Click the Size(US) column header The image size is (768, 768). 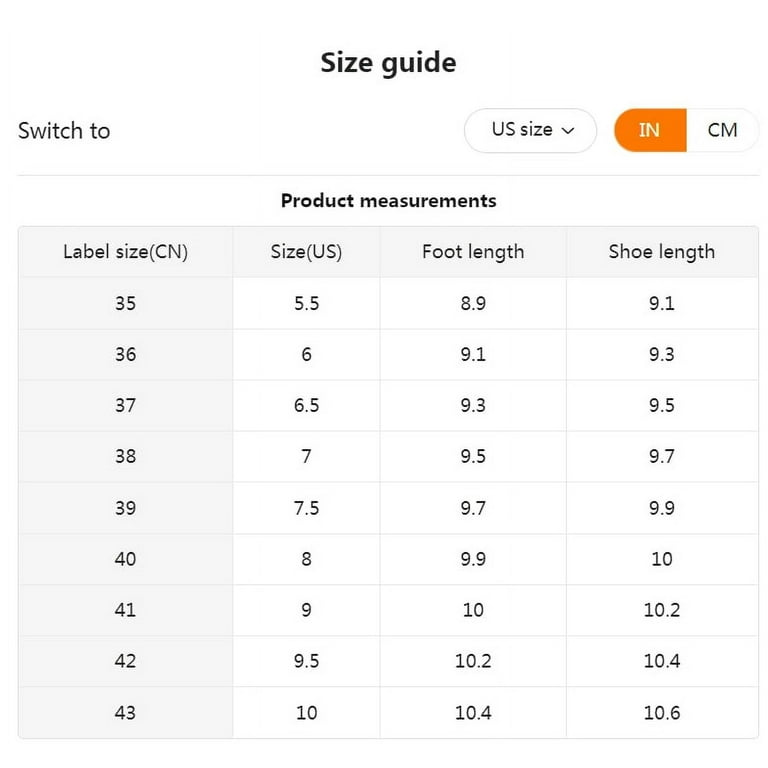pyautogui.click(x=307, y=252)
